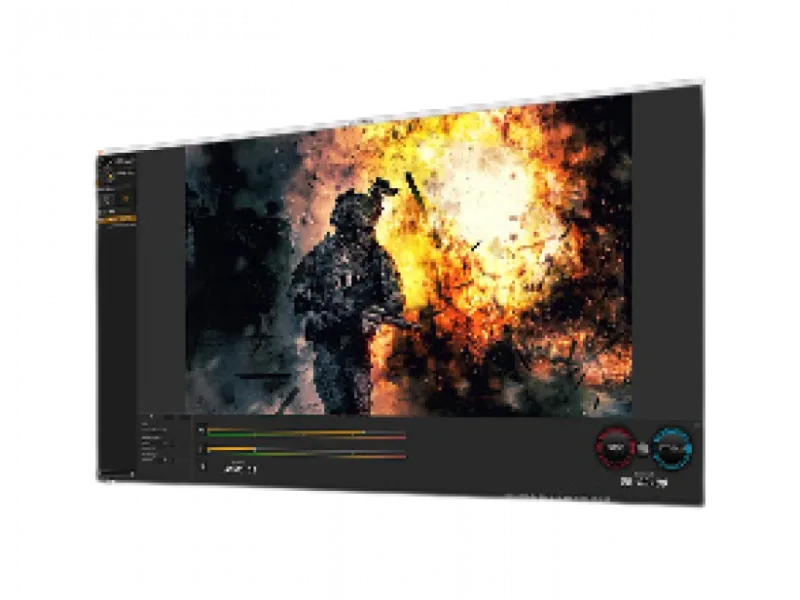Click the orange icon beside the sidebar grey thumbnail
Screen dimensions: 800x600
point(126,199)
